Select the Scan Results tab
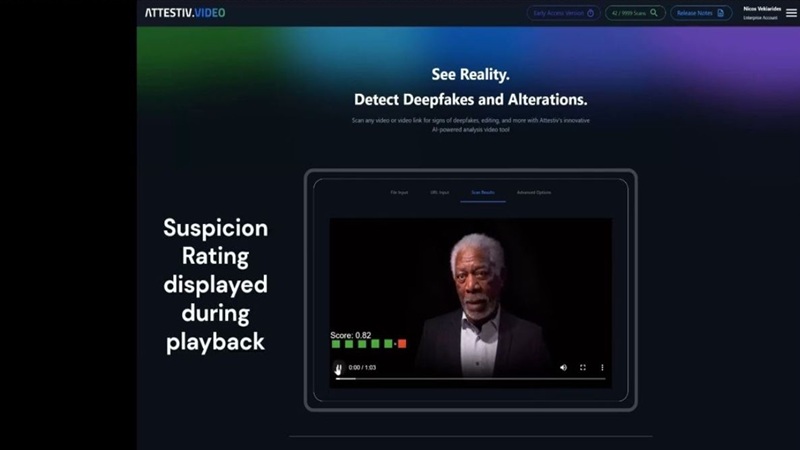 tap(483, 192)
